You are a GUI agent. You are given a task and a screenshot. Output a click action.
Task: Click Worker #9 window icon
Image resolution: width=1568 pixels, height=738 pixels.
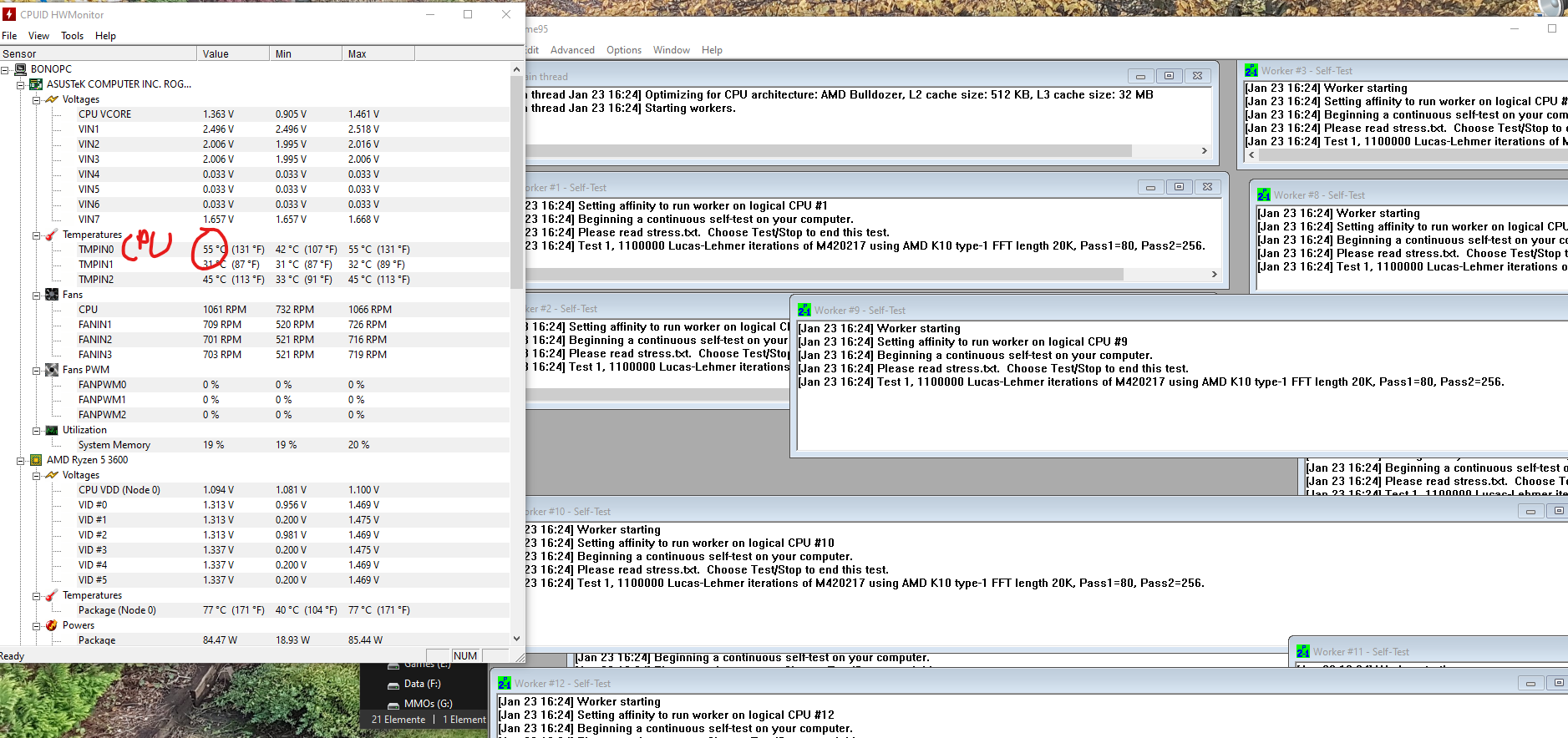[x=804, y=311]
